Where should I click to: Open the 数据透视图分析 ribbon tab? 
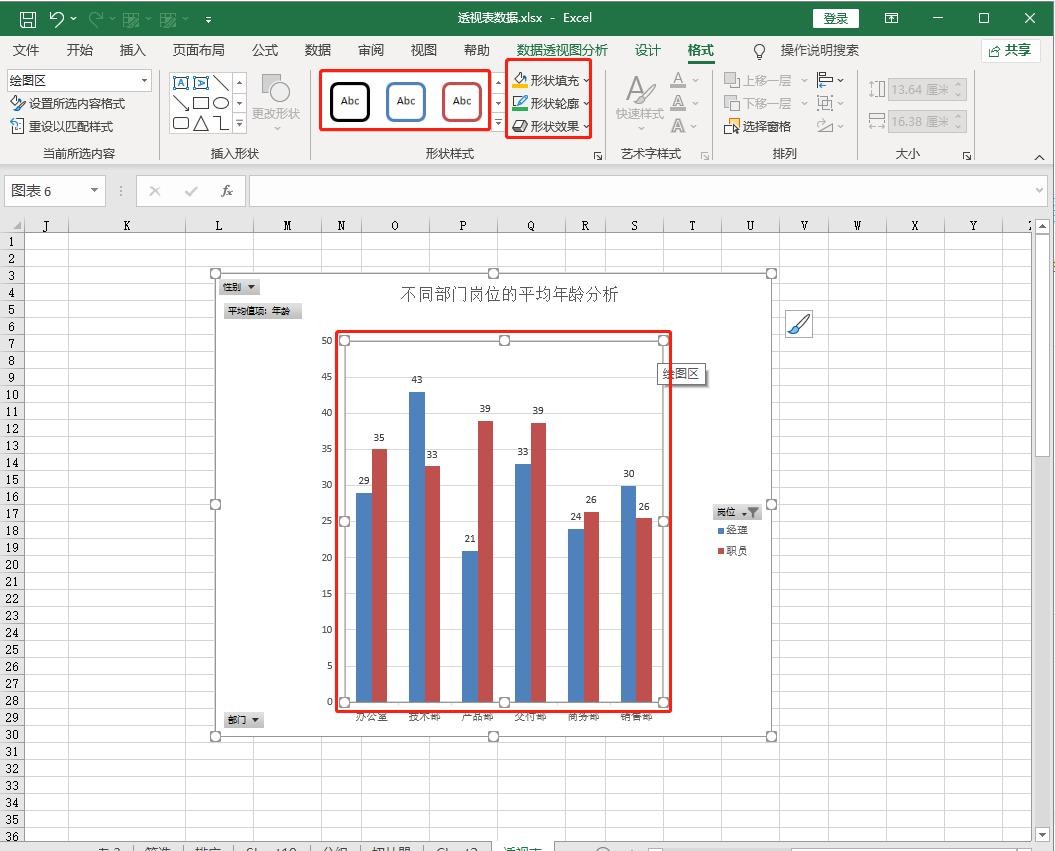tap(561, 51)
